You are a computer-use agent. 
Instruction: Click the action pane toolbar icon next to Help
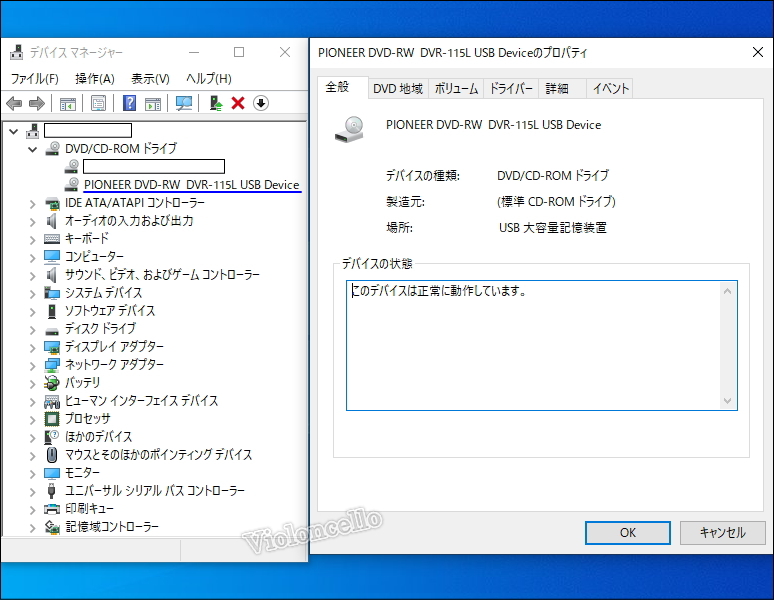click(153, 103)
